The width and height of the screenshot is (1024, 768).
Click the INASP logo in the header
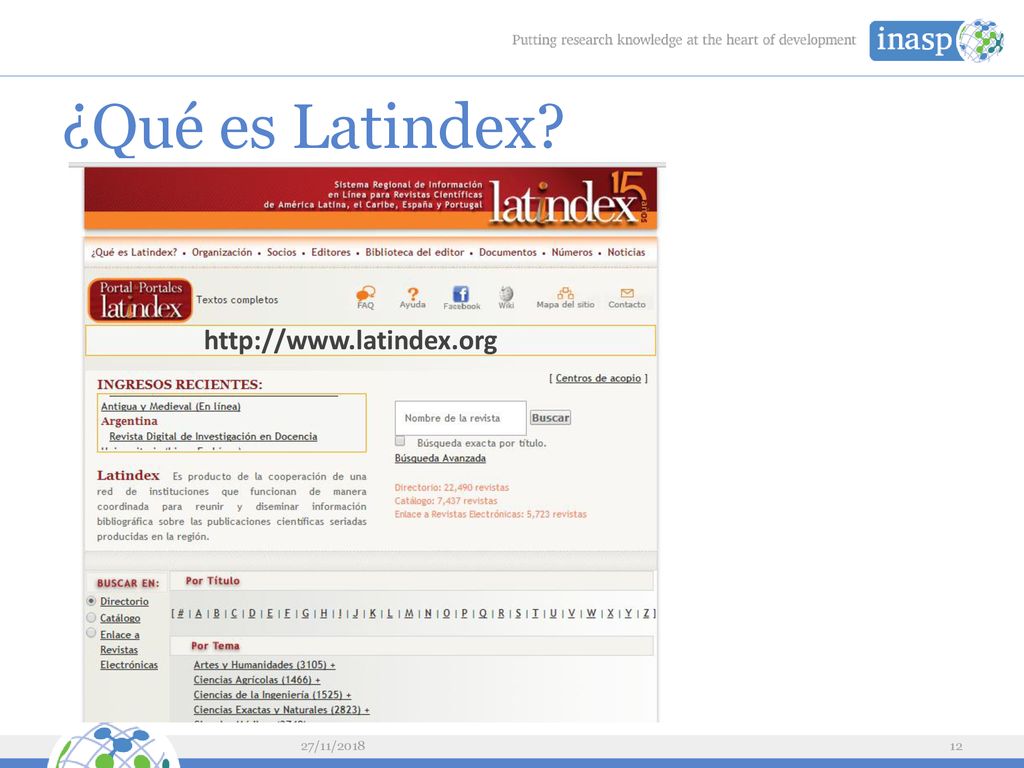[936, 40]
